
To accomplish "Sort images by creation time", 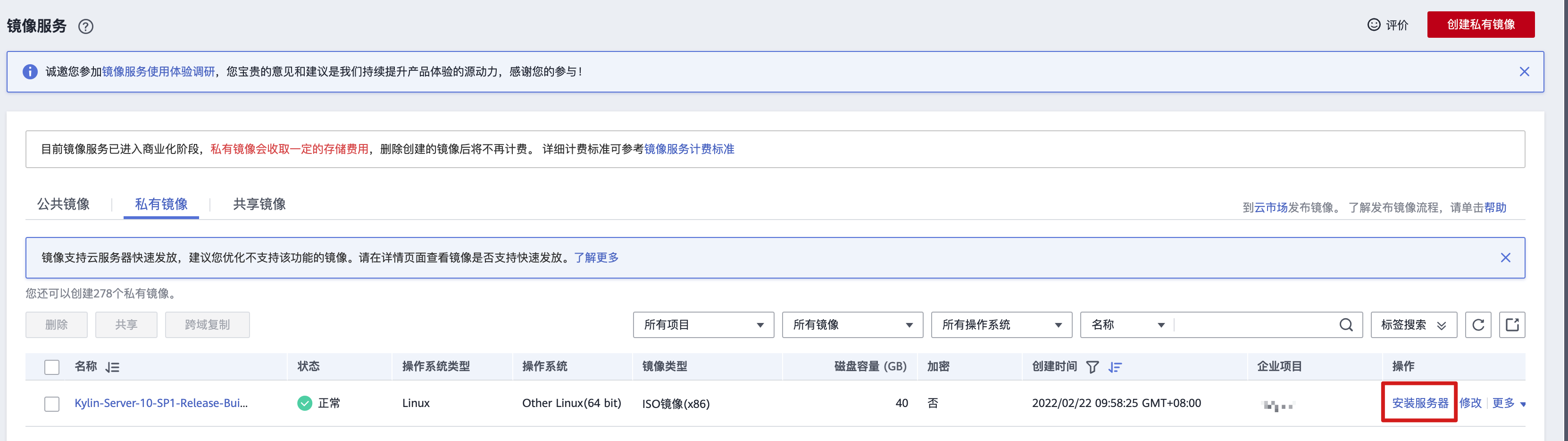I will [1115, 367].
